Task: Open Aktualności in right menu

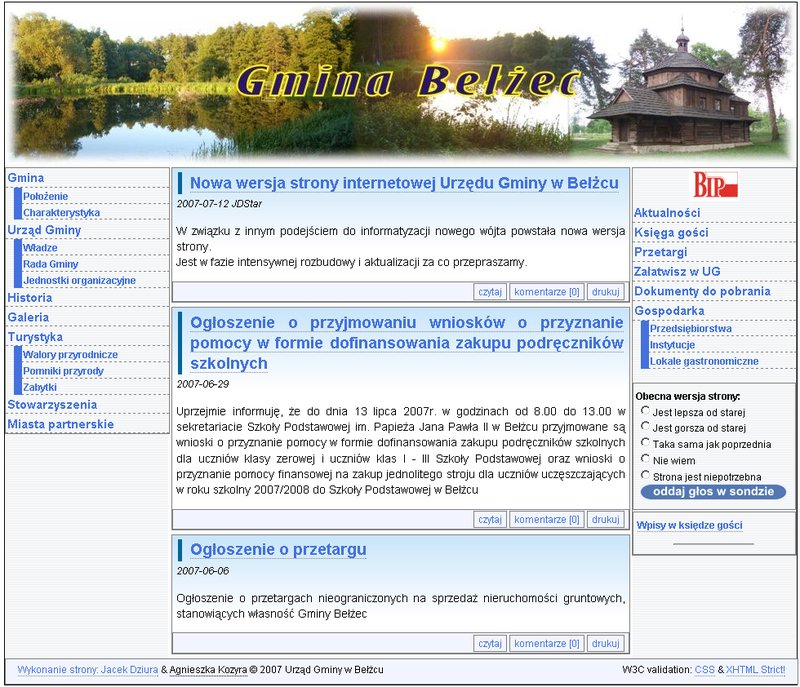Action: pyautogui.click(x=667, y=213)
